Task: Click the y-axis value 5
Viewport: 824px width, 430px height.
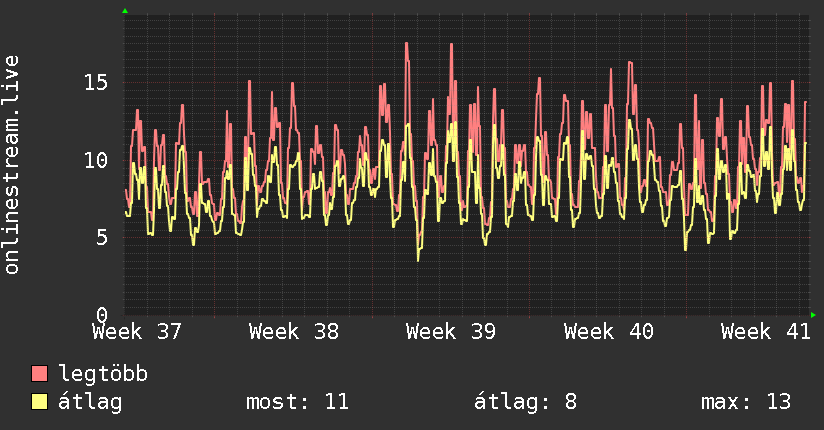Action: tap(102, 238)
